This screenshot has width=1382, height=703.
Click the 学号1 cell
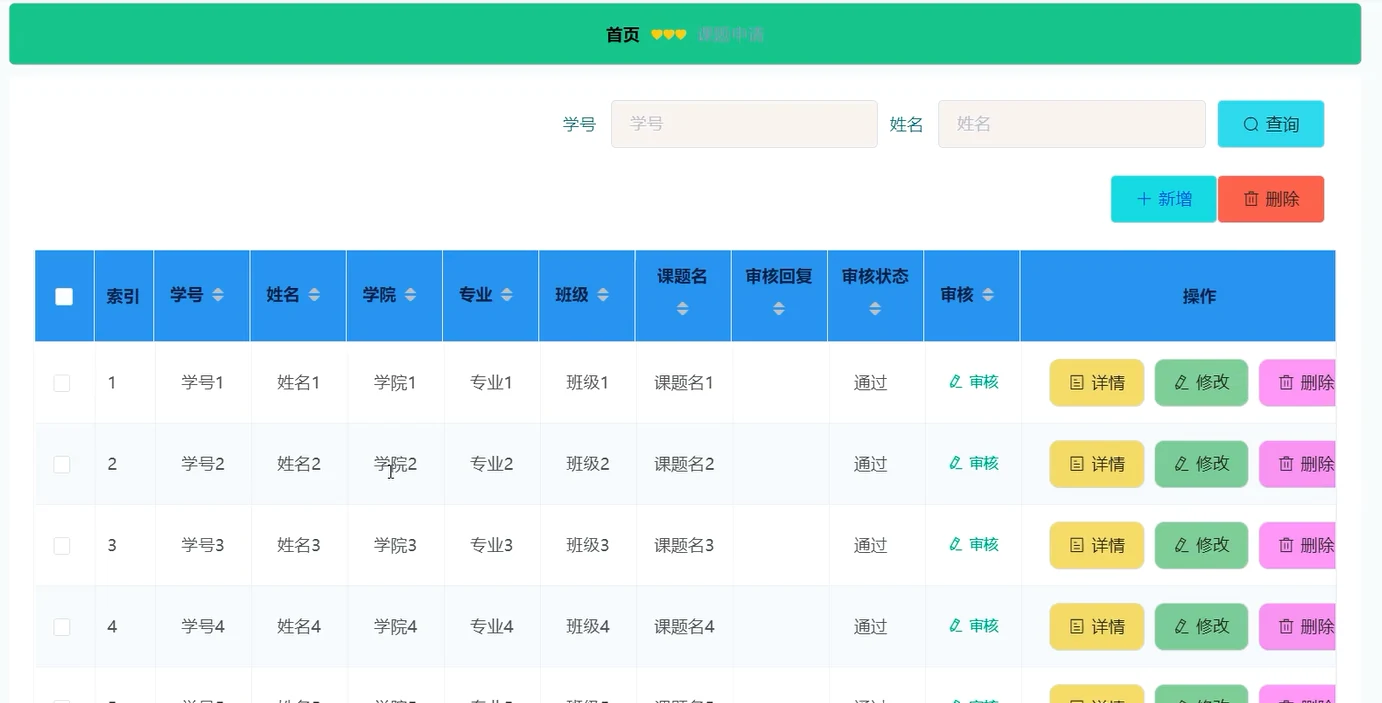tap(203, 383)
